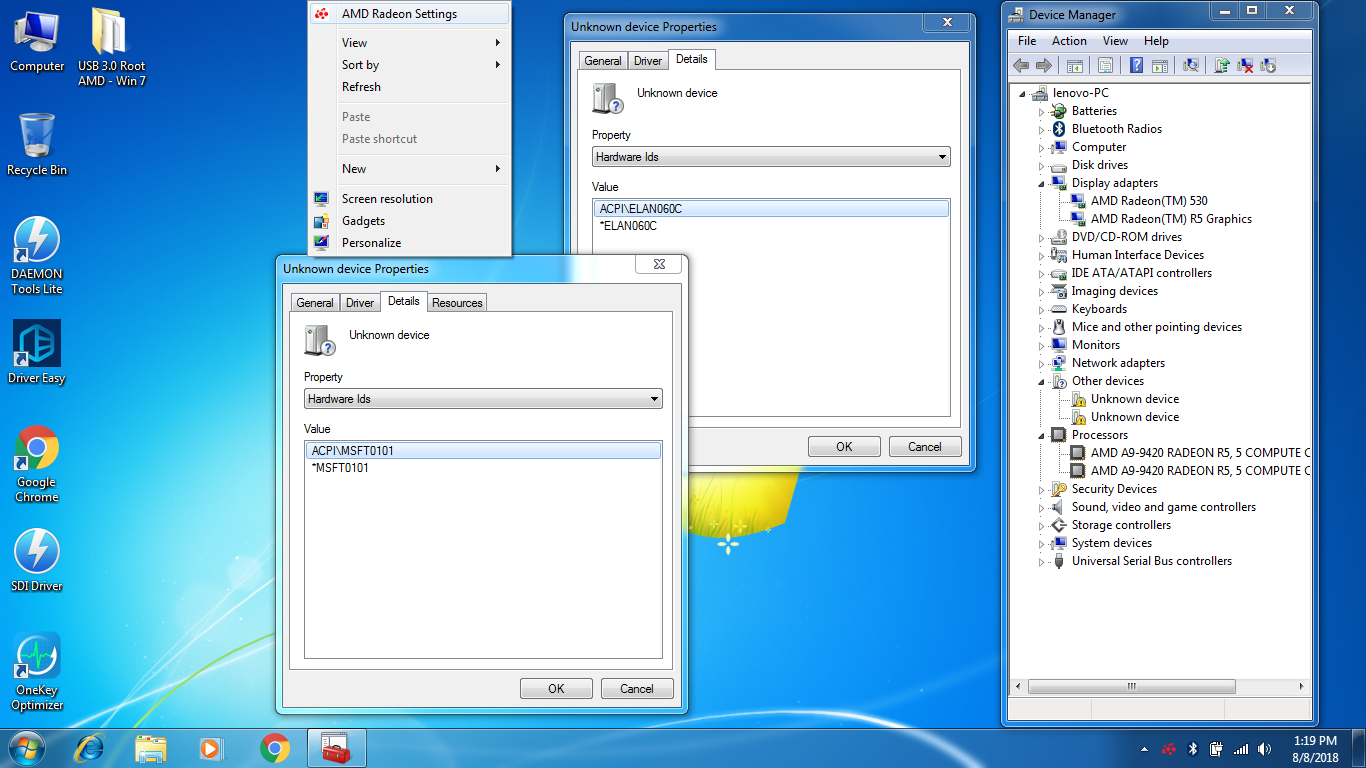Open the File menu in Device Manager

[1027, 41]
